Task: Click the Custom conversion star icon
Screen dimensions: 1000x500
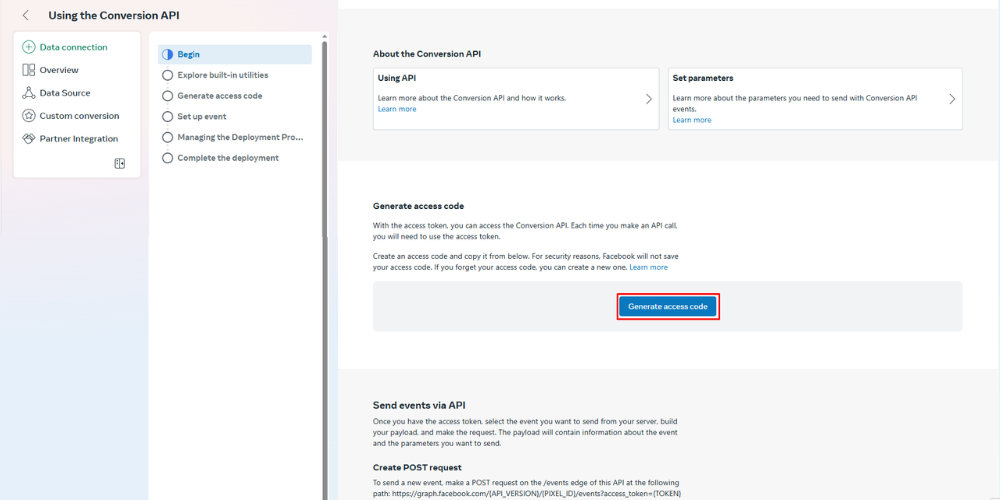Action: (x=29, y=116)
